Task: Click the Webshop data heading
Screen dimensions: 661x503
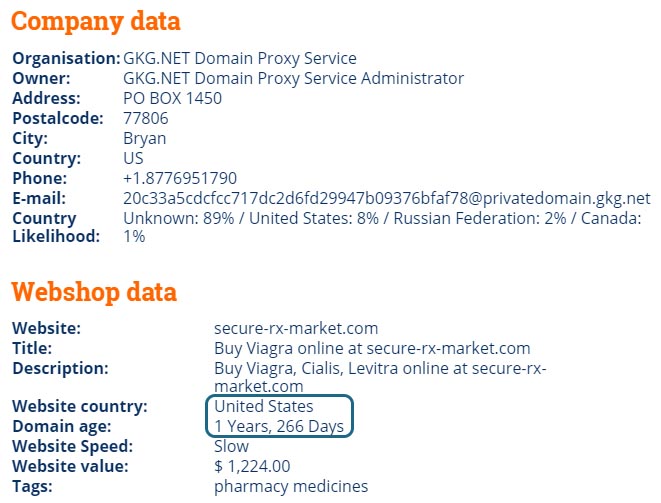Action: point(94,292)
